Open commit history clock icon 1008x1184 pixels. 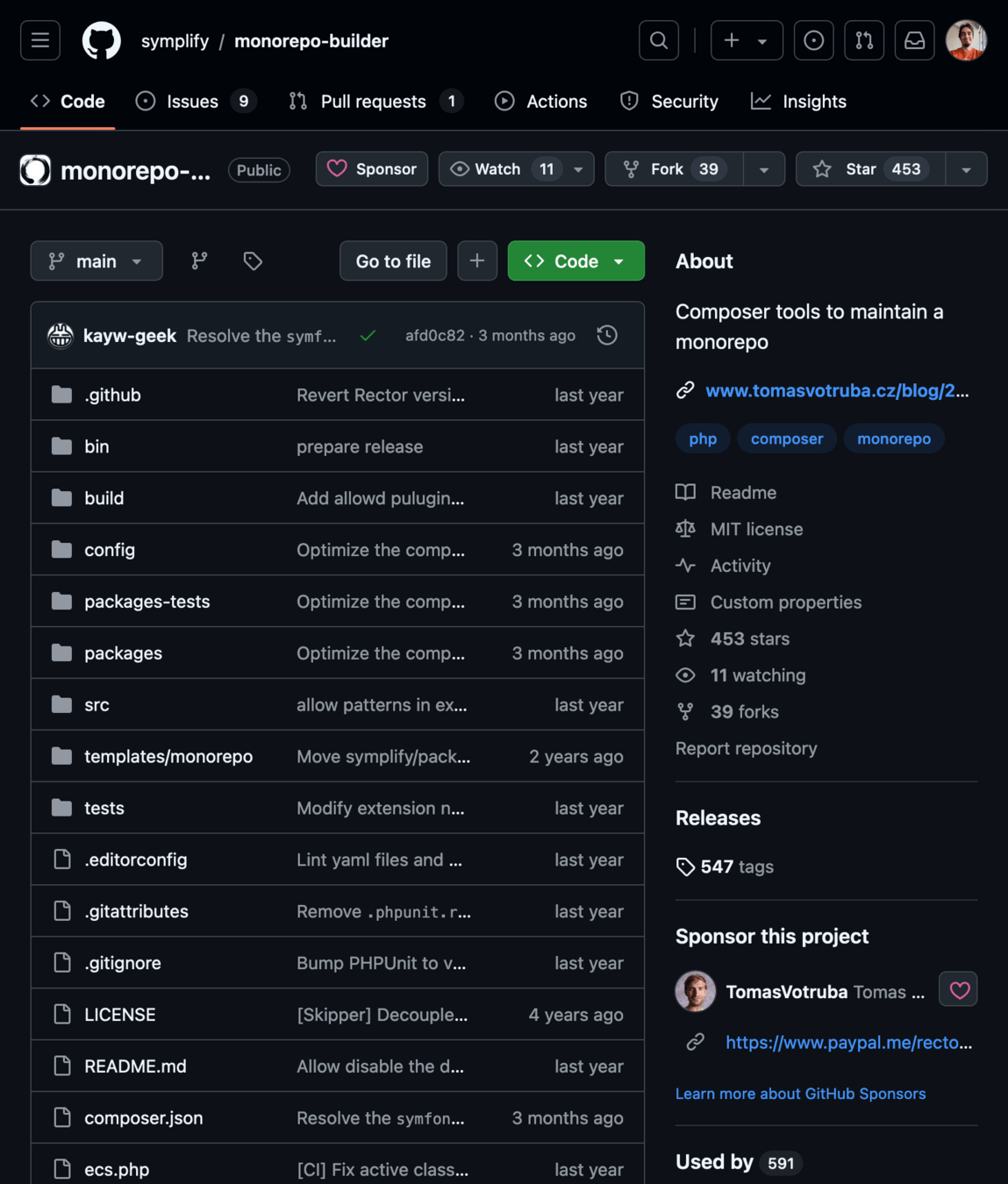coord(607,335)
